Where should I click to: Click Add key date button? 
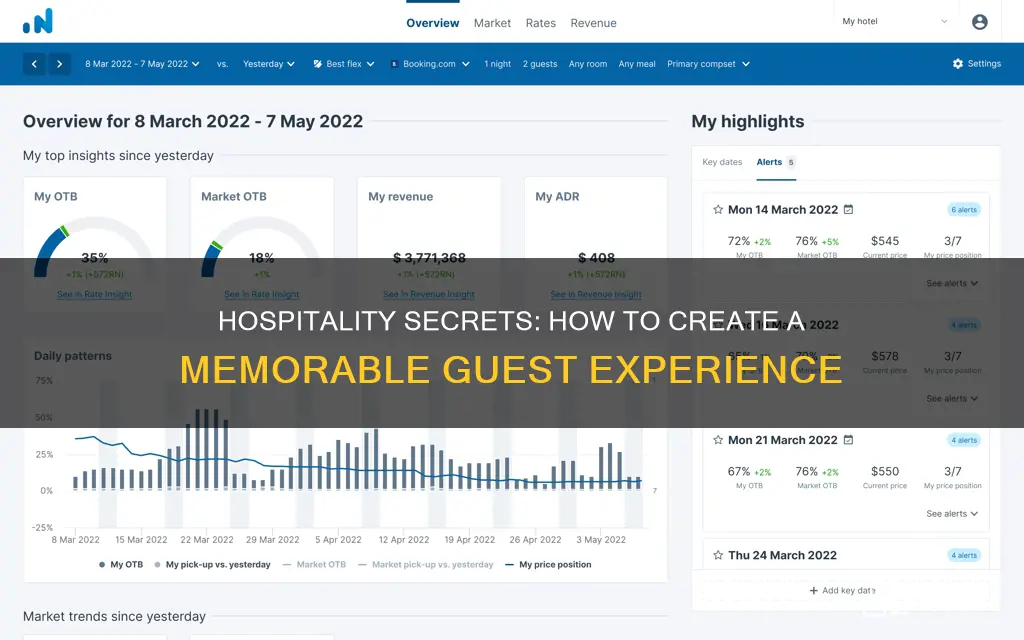(x=842, y=590)
